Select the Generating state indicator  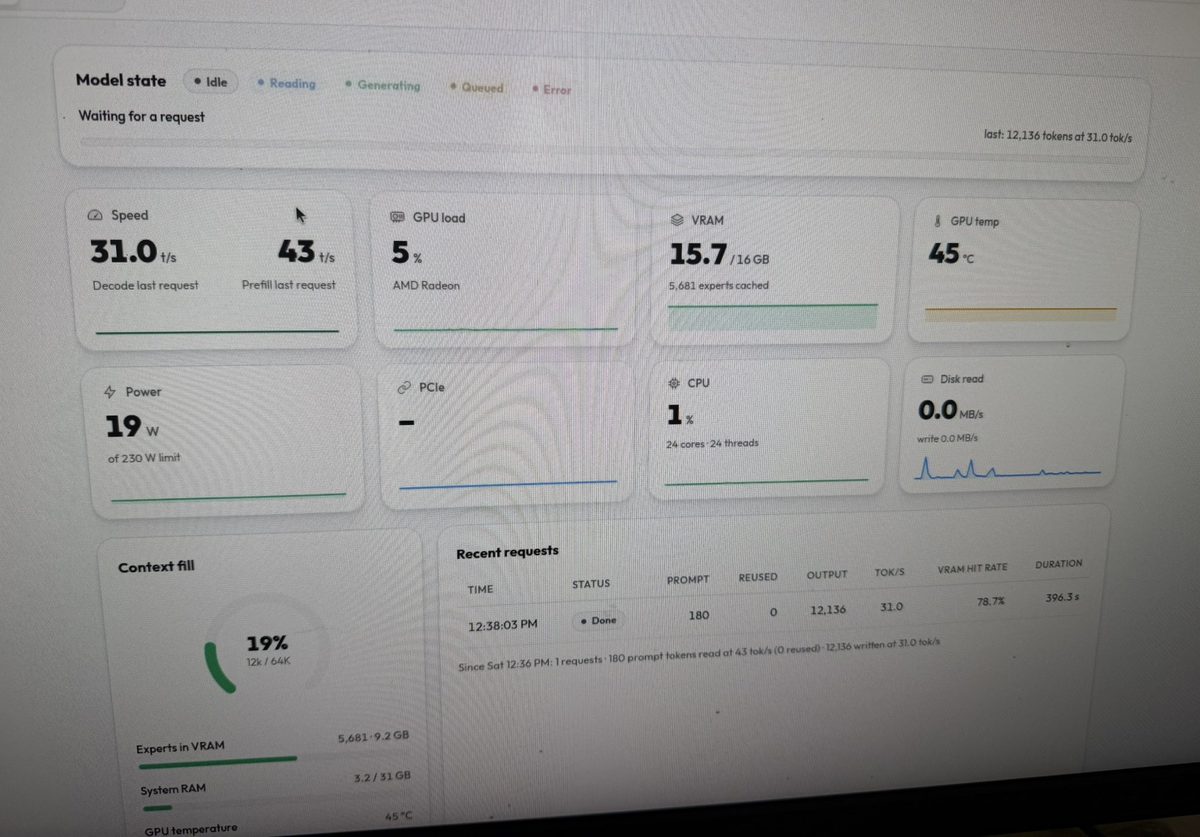point(383,86)
